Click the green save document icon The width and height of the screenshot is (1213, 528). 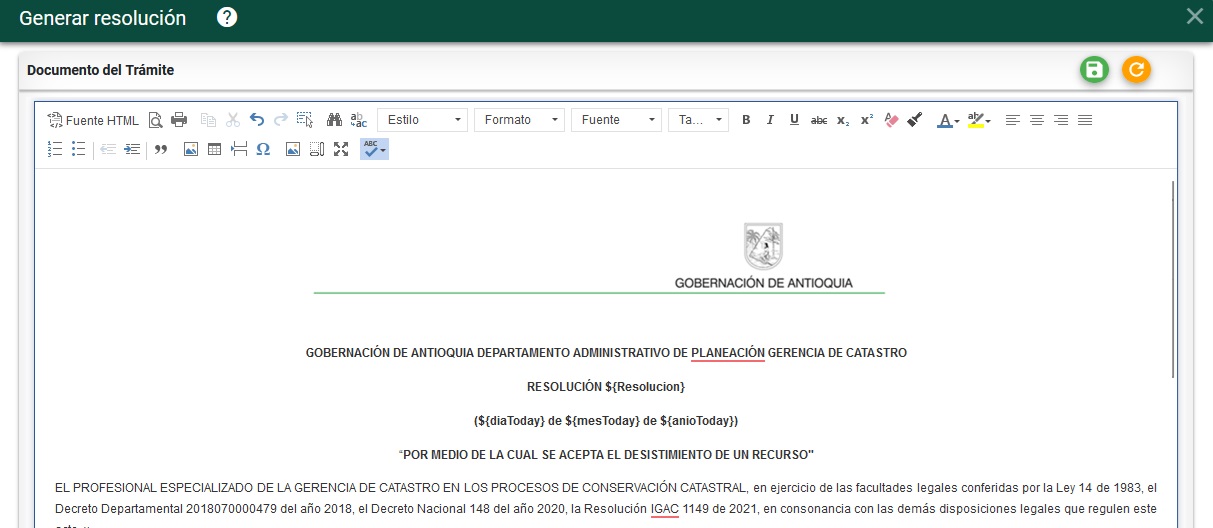tap(1094, 70)
